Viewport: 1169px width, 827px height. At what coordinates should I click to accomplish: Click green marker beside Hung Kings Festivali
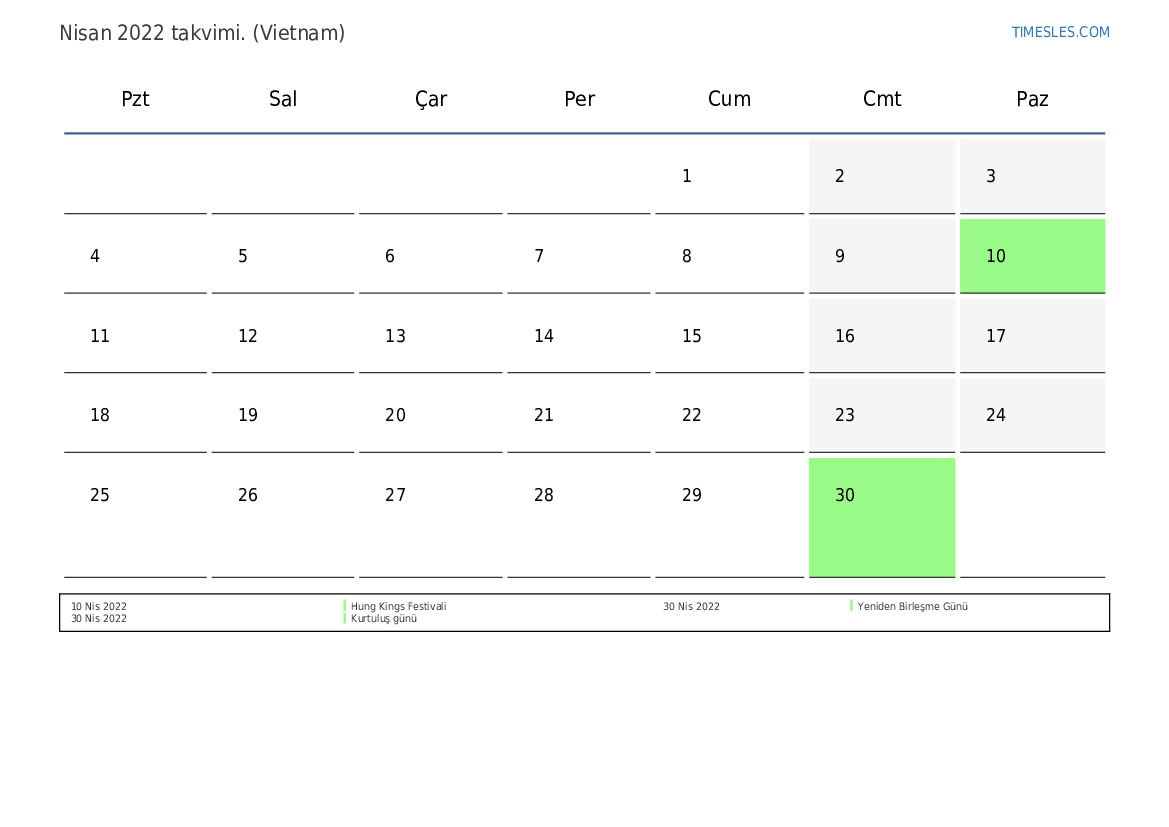pyautogui.click(x=344, y=606)
